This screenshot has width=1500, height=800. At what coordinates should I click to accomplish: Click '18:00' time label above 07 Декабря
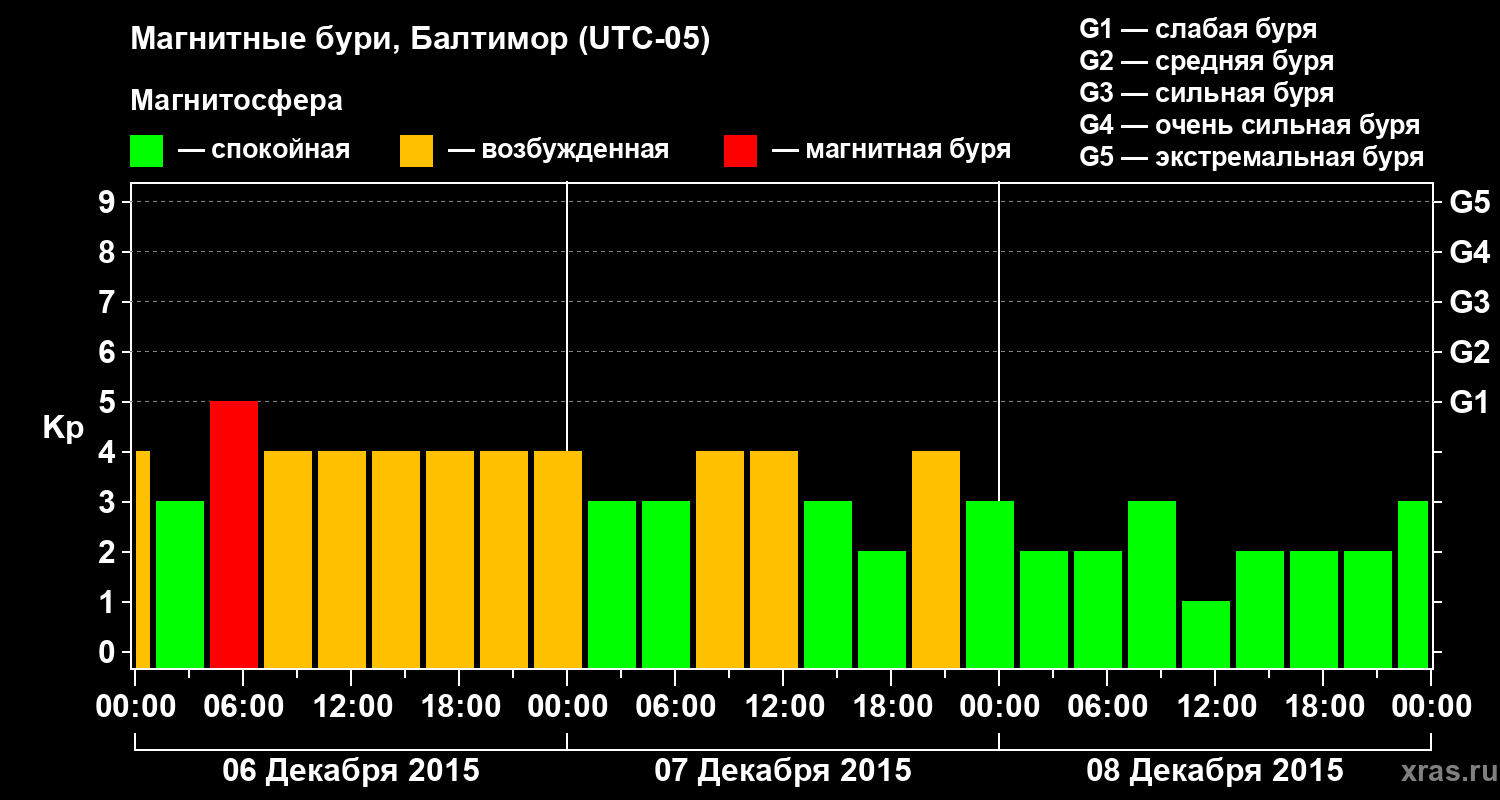tap(891, 706)
